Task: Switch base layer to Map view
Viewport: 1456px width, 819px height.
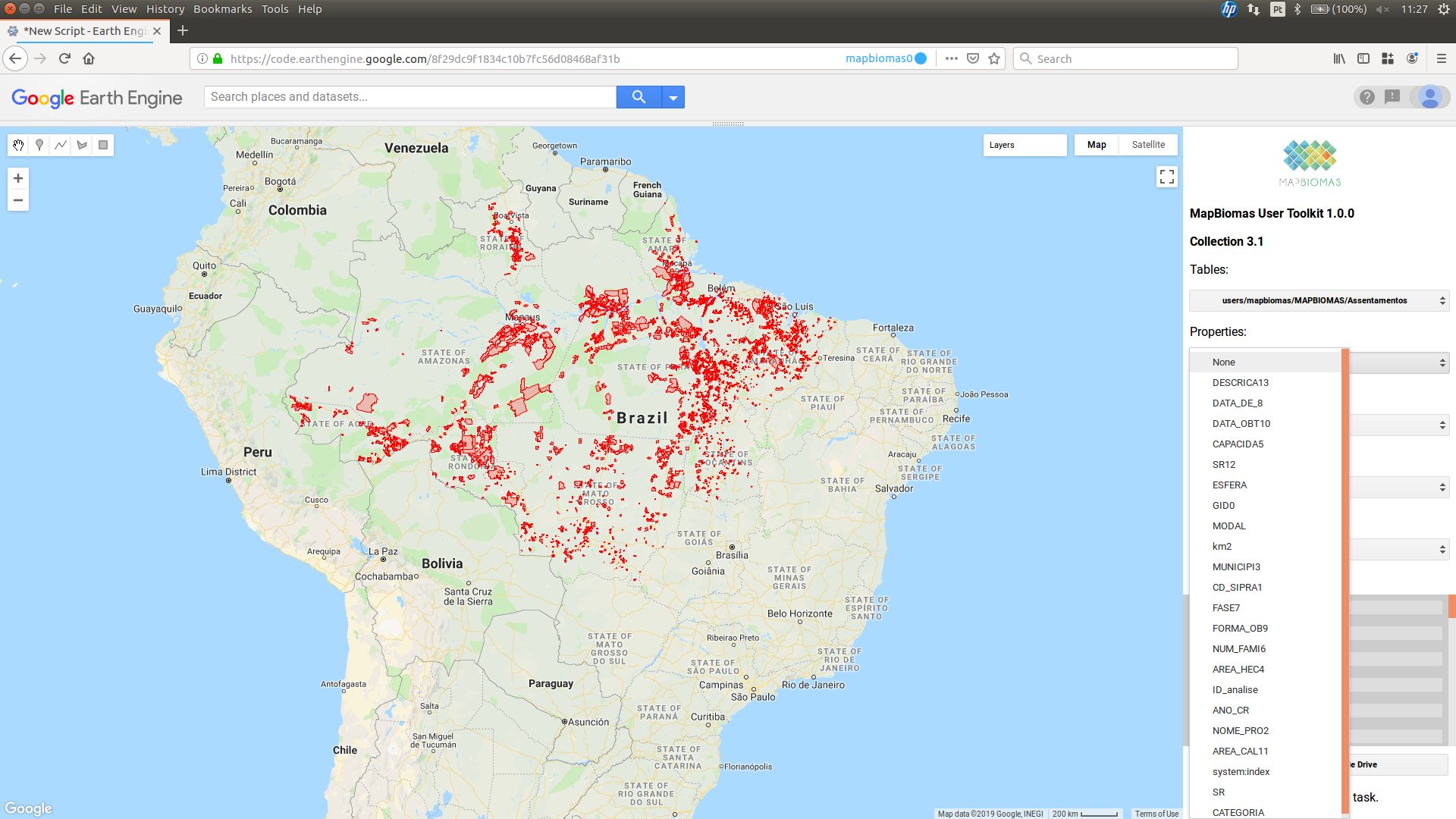Action: (1097, 145)
